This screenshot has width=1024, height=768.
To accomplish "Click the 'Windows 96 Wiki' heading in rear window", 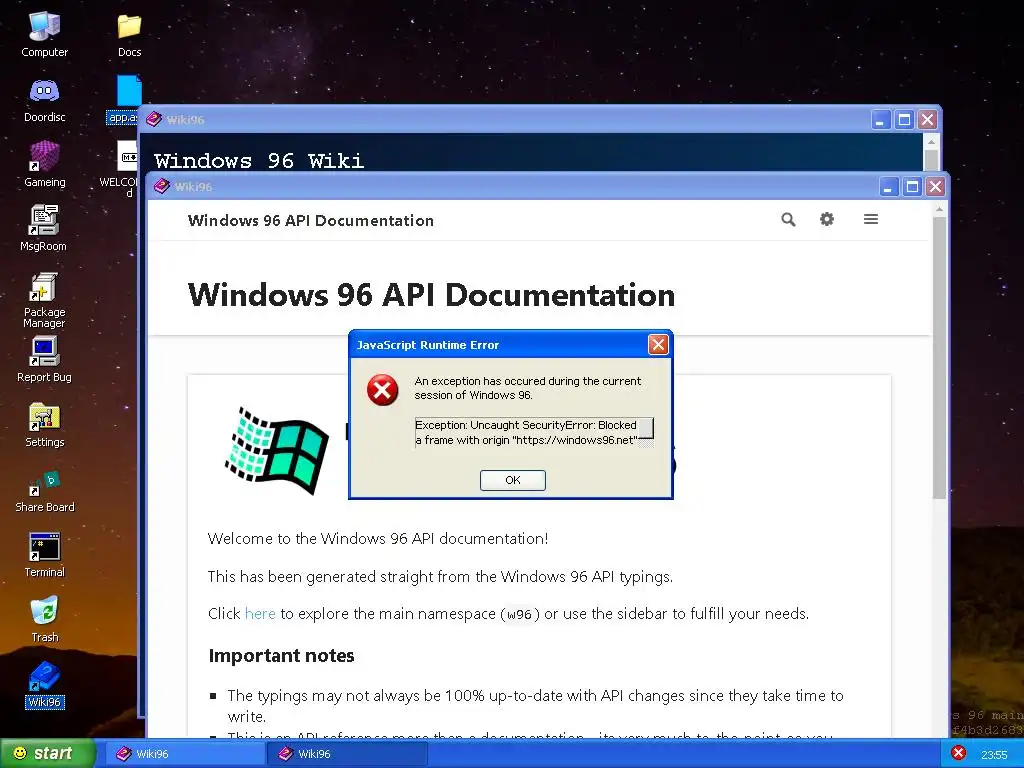I will 259,161.
